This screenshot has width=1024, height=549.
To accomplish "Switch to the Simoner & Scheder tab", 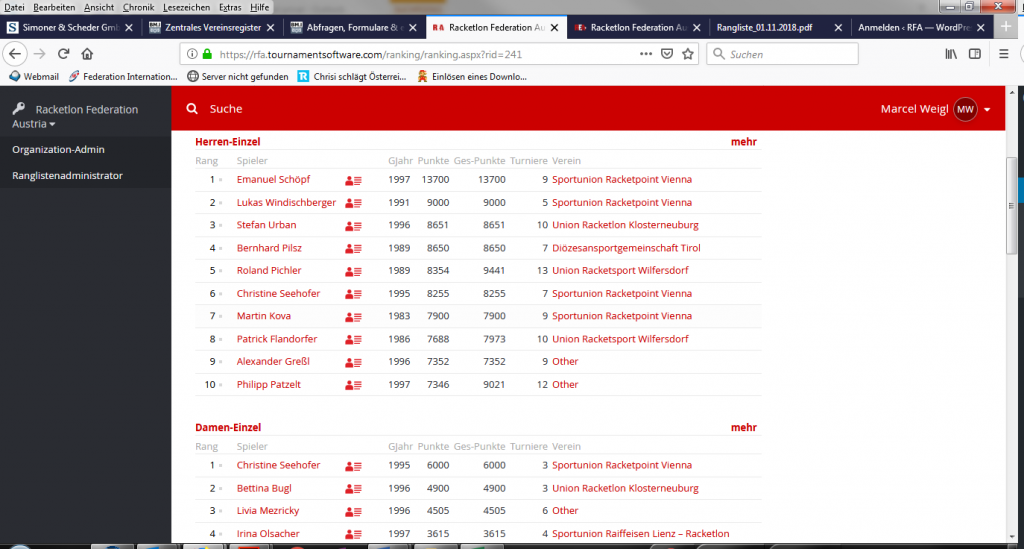I will click(x=71, y=27).
